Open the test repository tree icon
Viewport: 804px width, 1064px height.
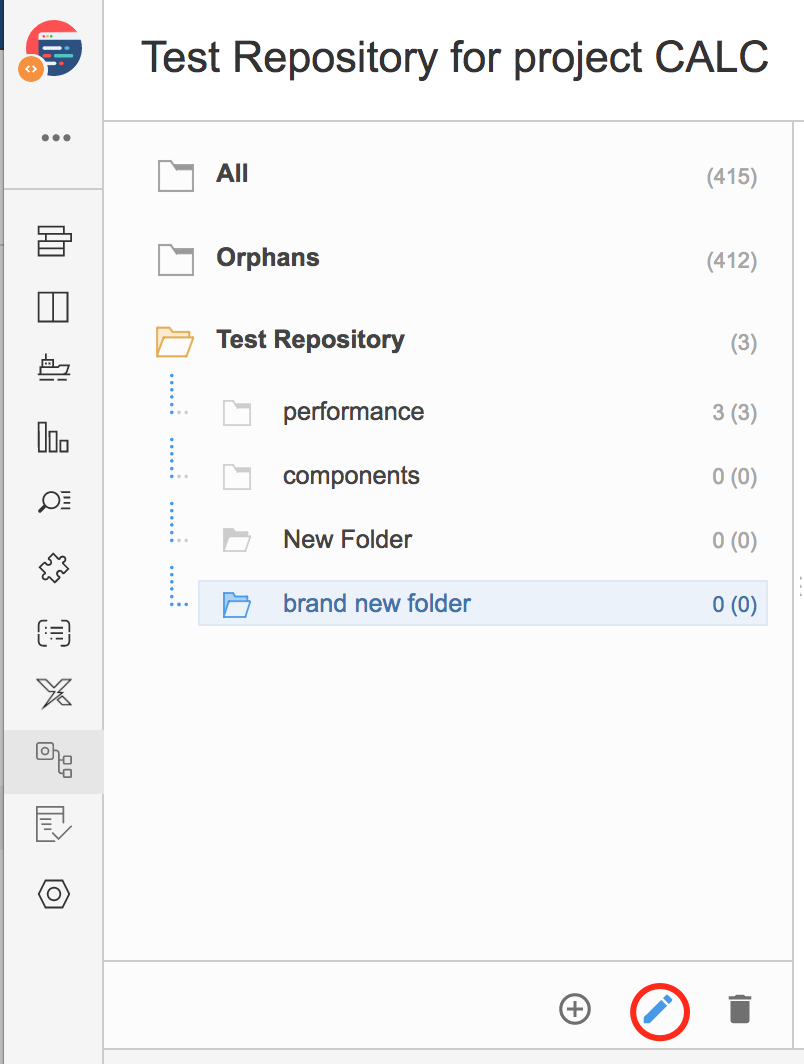coord(54,760)
